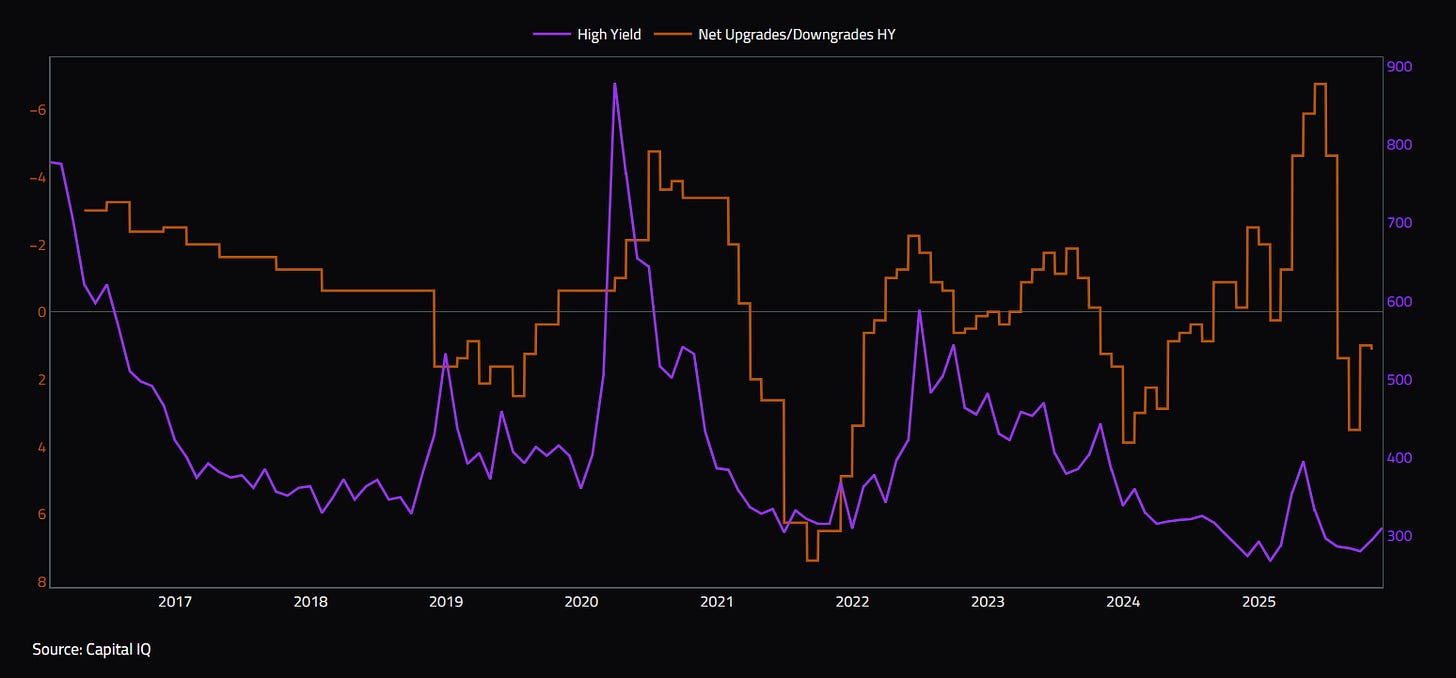This screenshot has height=678, width=1456.
Task: Click the 2020 x-axis label
Action: click(581, 601)
